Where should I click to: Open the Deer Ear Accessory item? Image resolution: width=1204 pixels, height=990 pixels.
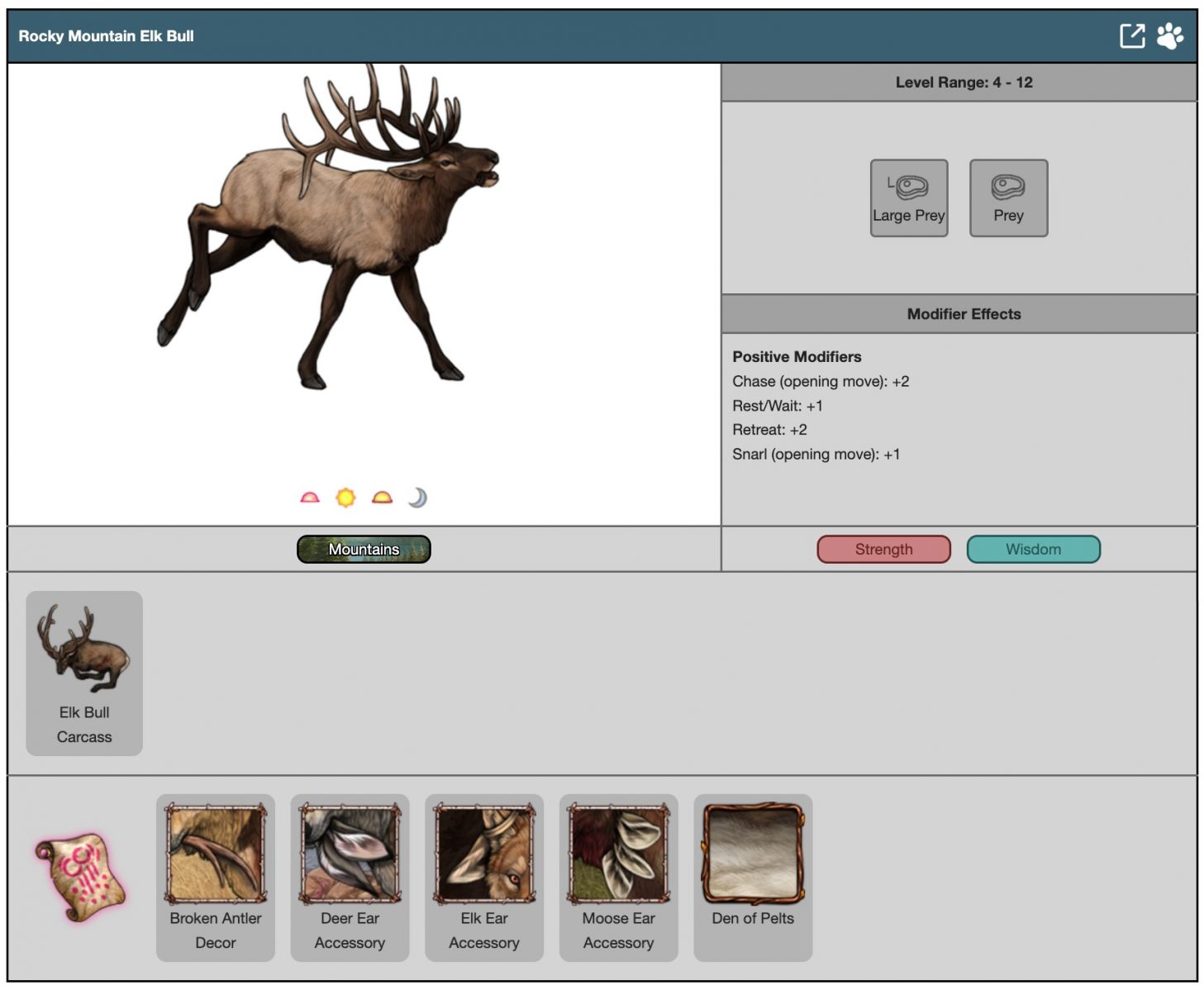tap(350, 877)
